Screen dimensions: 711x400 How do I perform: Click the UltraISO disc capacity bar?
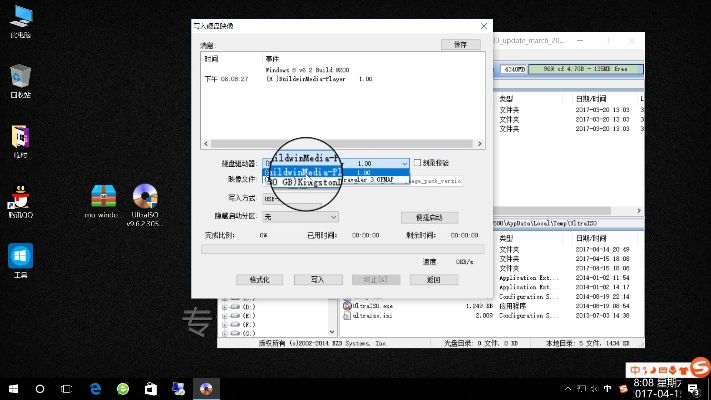tap(585, 69)
